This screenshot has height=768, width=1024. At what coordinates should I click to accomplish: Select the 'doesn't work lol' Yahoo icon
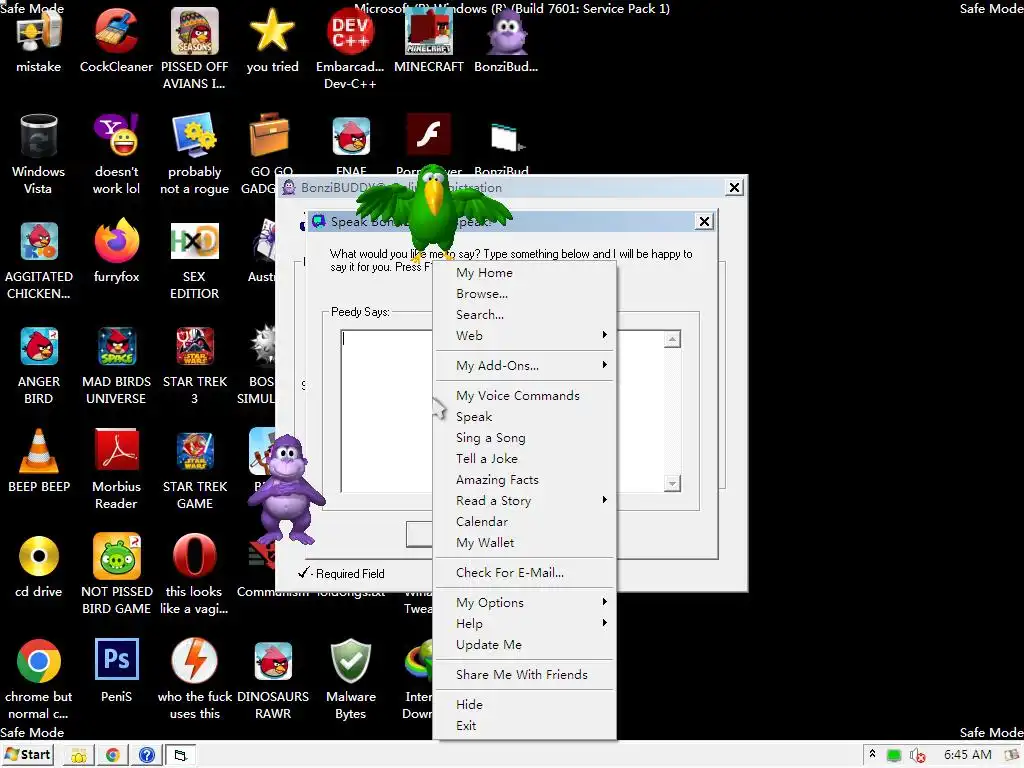pos(116,154)
